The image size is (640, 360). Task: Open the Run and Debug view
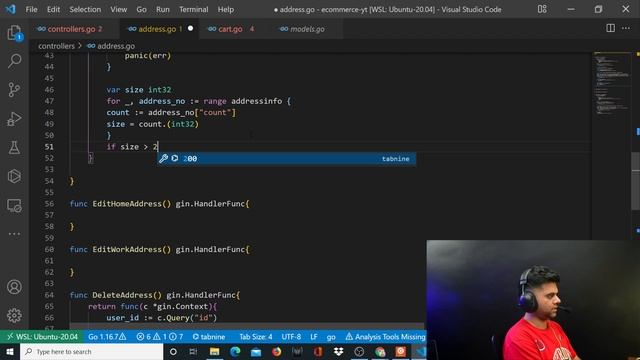14,119
